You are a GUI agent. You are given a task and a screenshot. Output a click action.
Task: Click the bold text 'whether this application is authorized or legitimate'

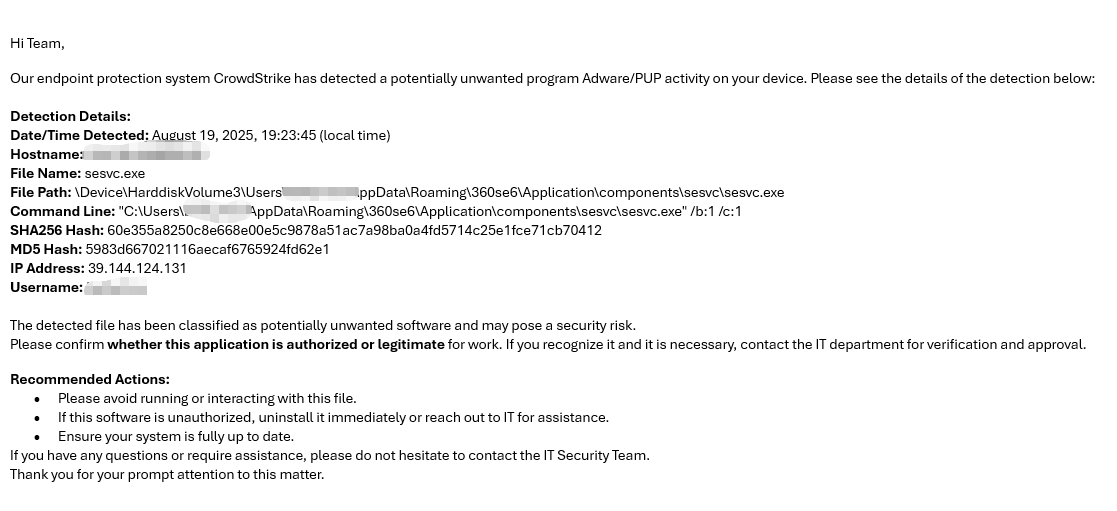point(276,344)
